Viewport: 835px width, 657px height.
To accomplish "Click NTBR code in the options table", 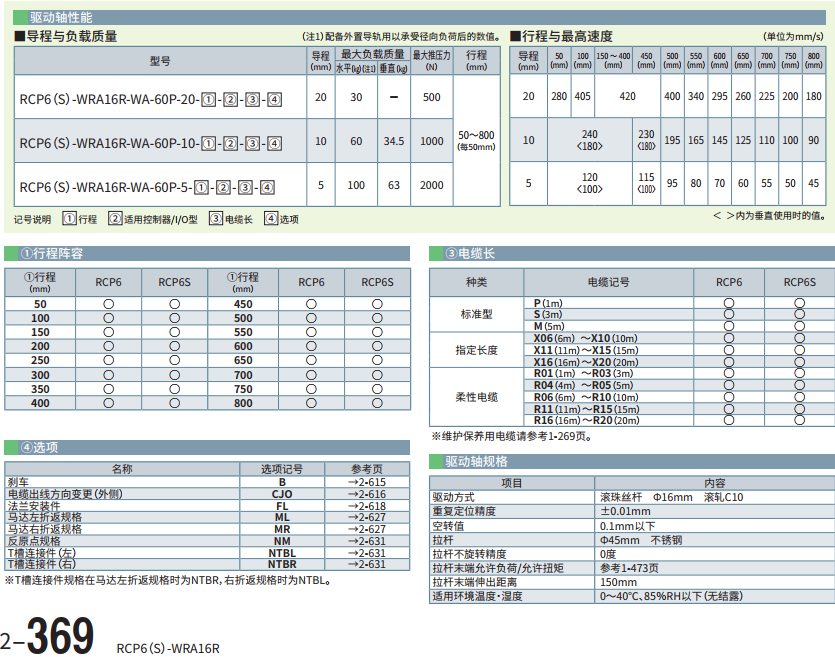I will click(282, 564).
